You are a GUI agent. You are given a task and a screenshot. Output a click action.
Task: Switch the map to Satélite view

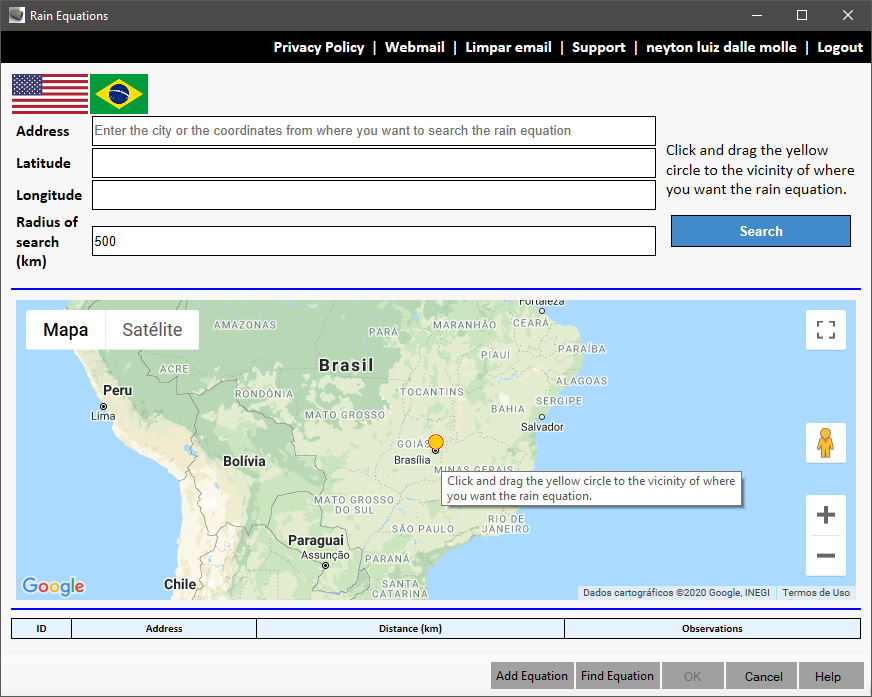152,330
